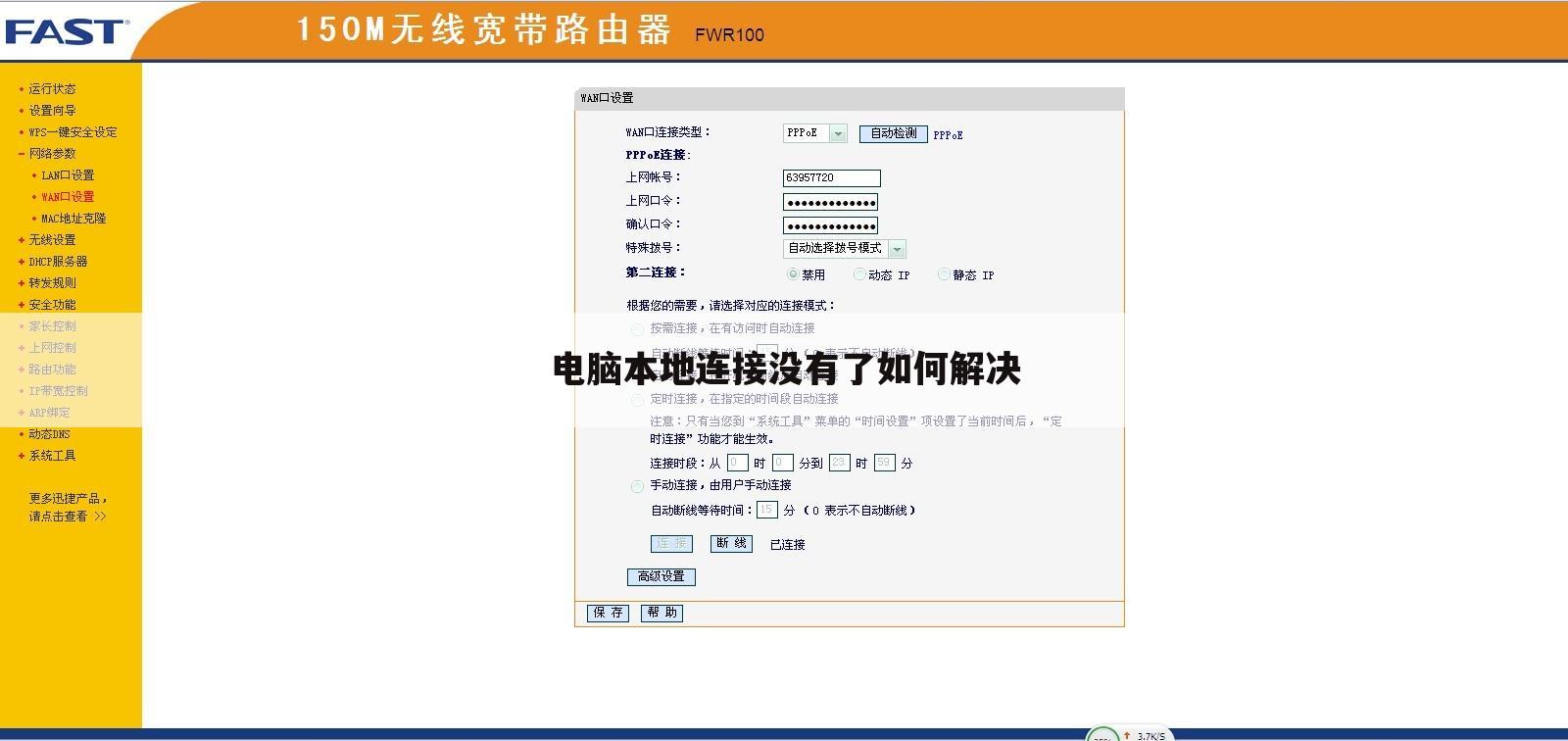
Task: Click the WAN口设置 panel title
Action: coord(607,98)
